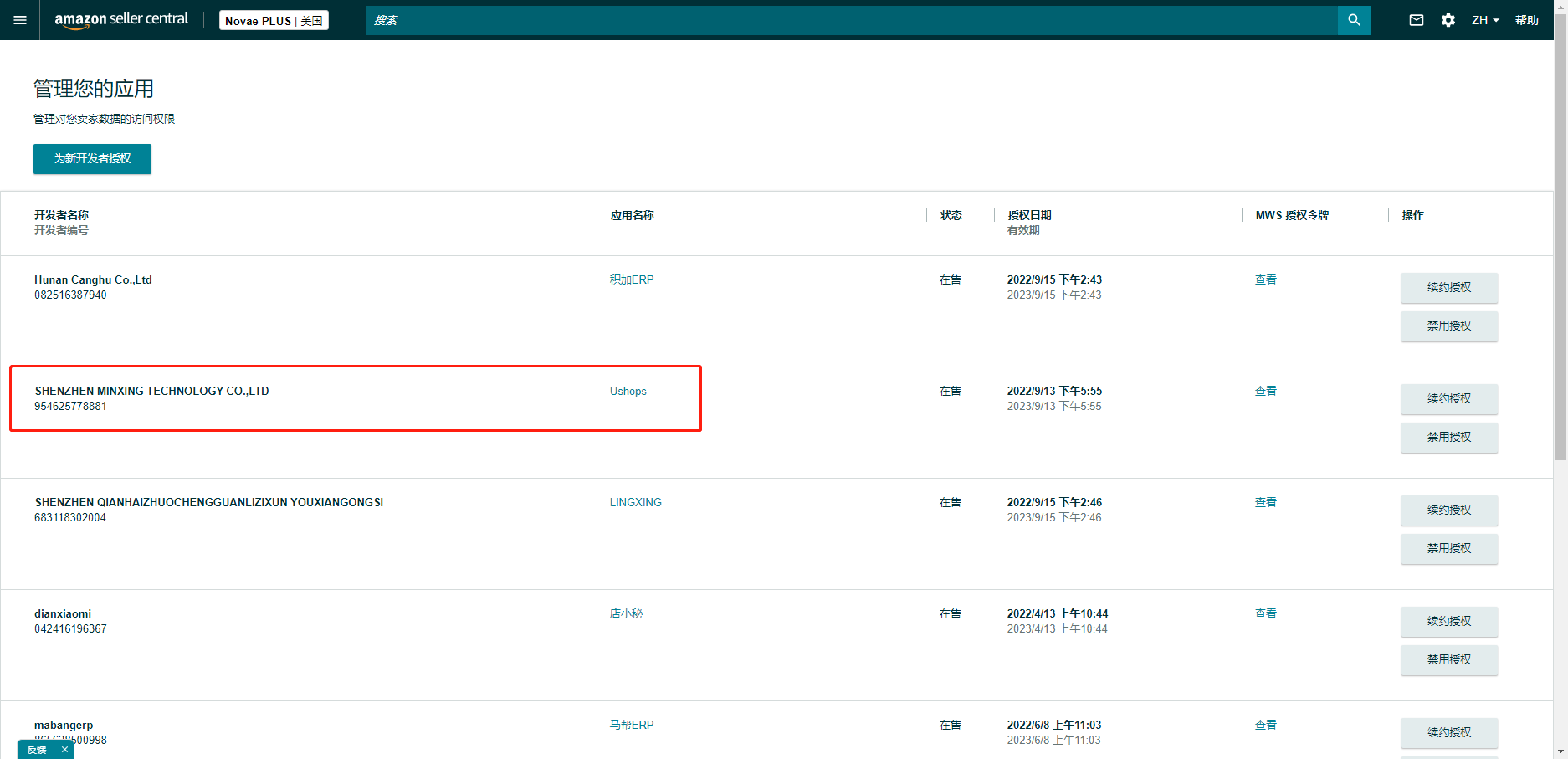Renew authorization for Hunan Canghu developer
The image size is (1568, 759).
click(1448, 288)
